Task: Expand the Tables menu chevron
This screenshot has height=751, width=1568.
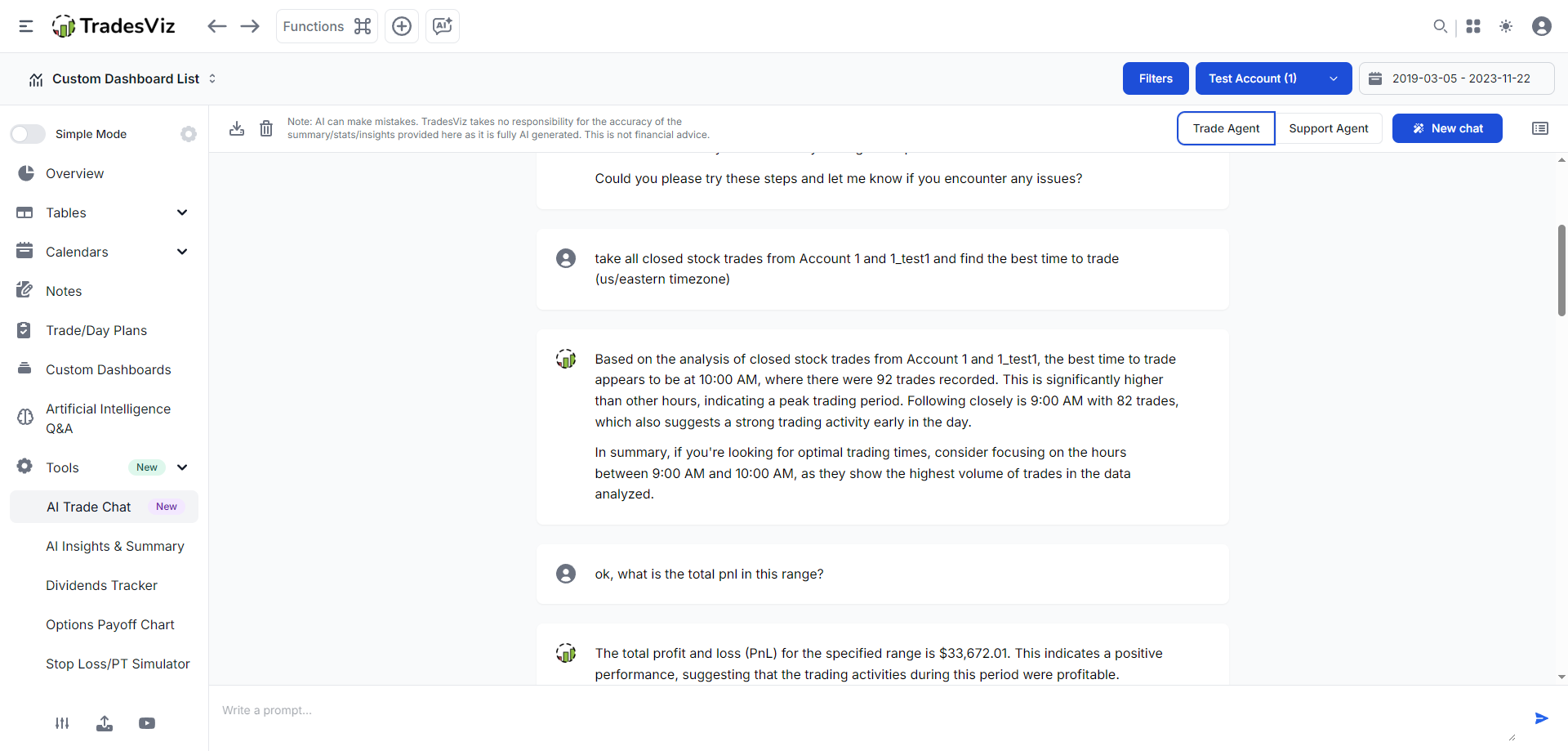Action: coord(182,212)
